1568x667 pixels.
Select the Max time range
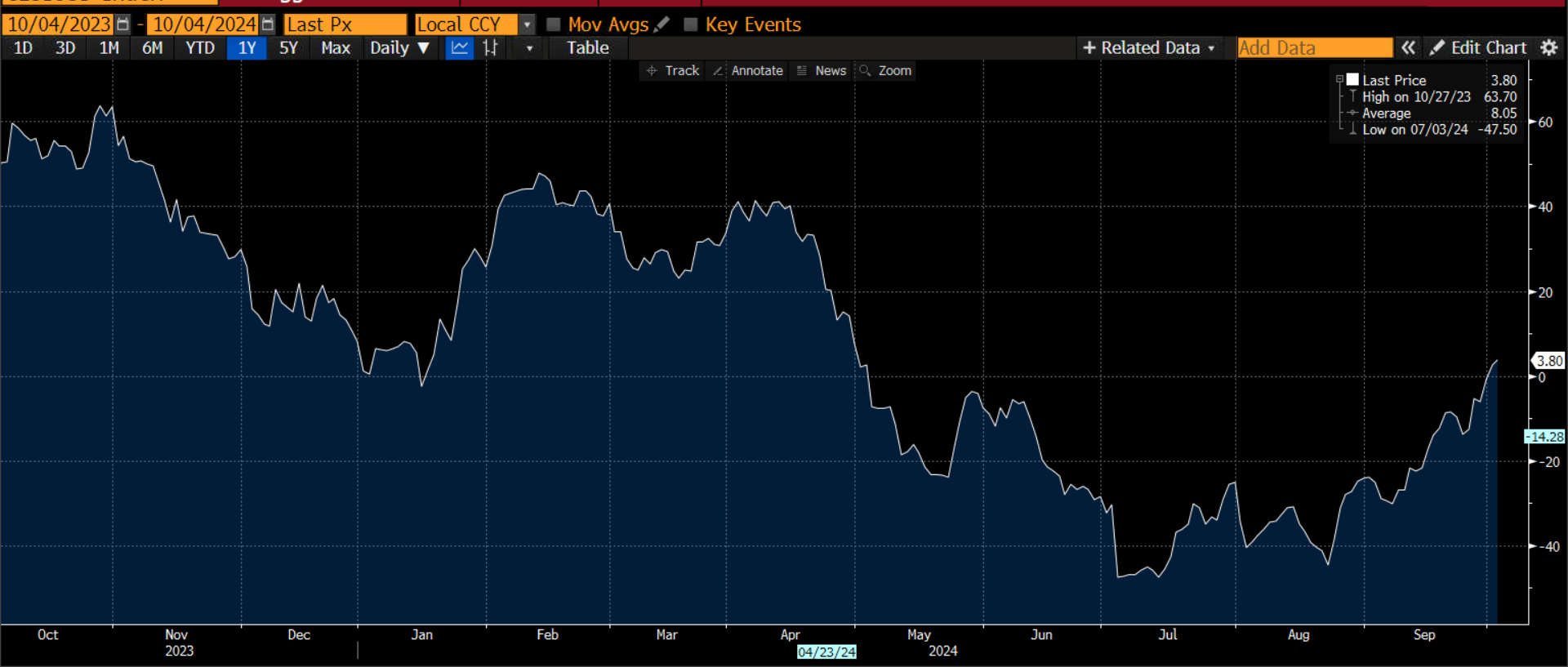click(x=336, y=48)
